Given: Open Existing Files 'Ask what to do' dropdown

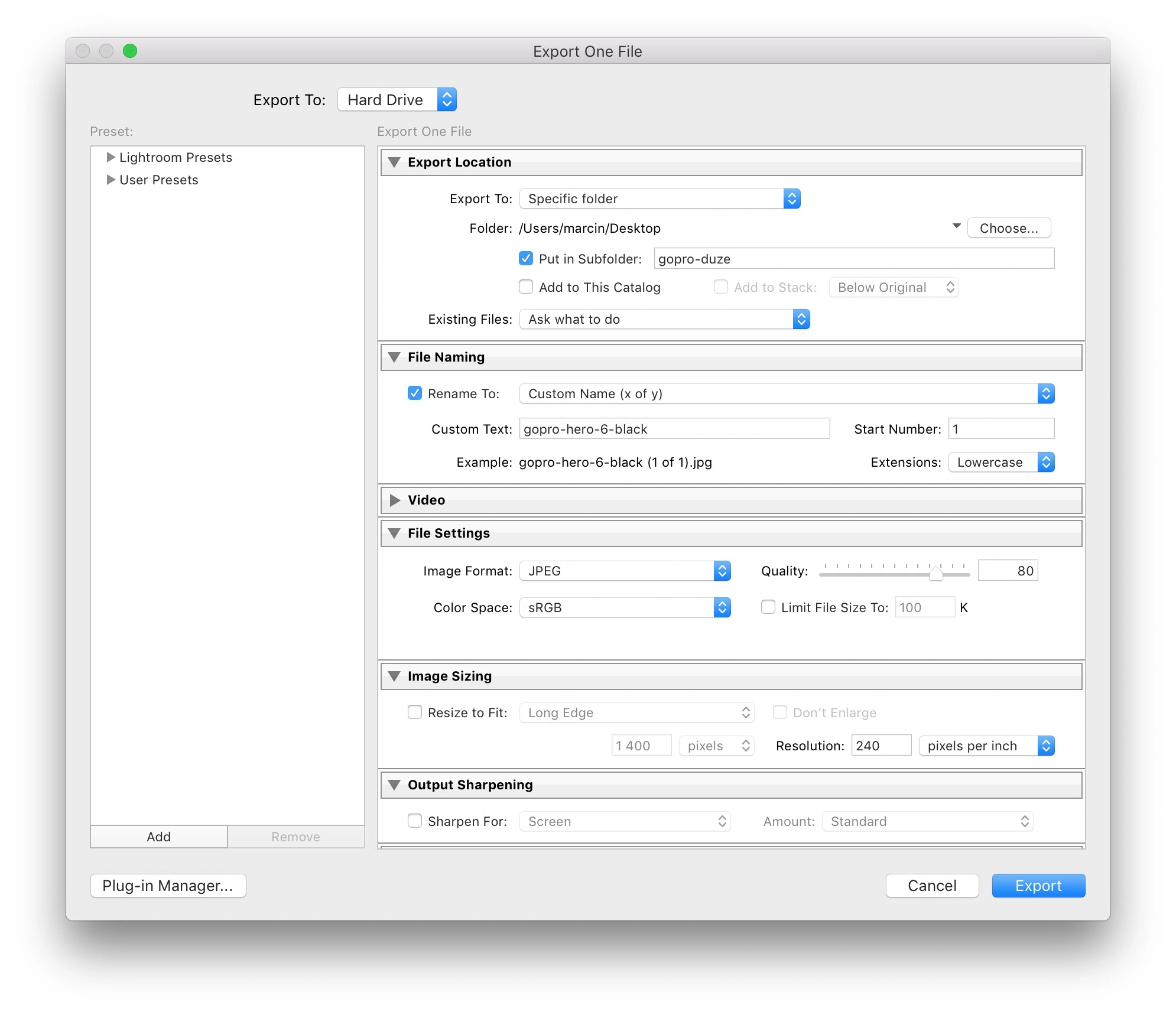Looking at the screenshot, I should click(664, 319).
